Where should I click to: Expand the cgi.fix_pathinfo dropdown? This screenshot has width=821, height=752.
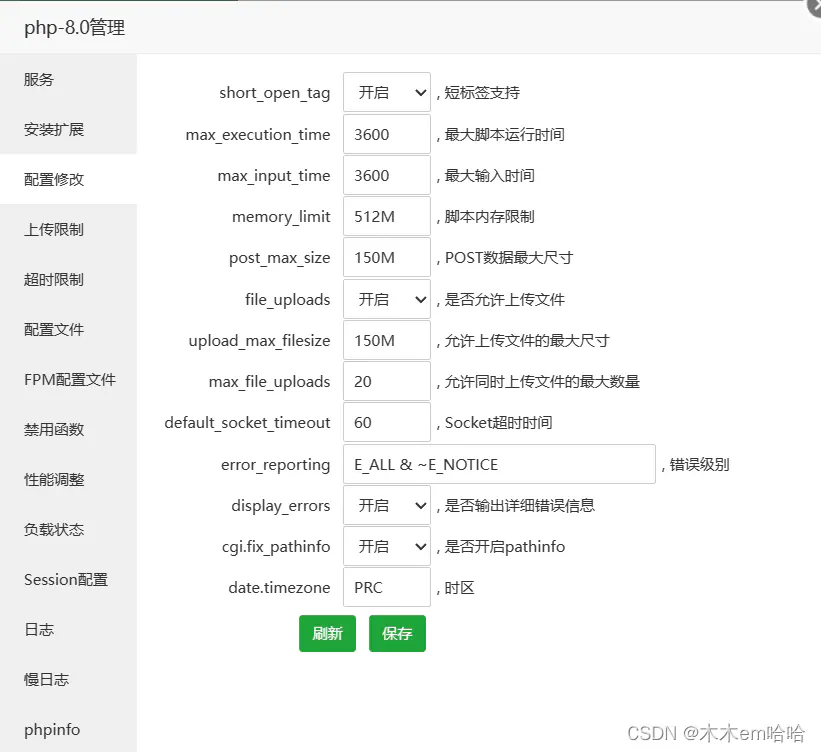(387, 546)
